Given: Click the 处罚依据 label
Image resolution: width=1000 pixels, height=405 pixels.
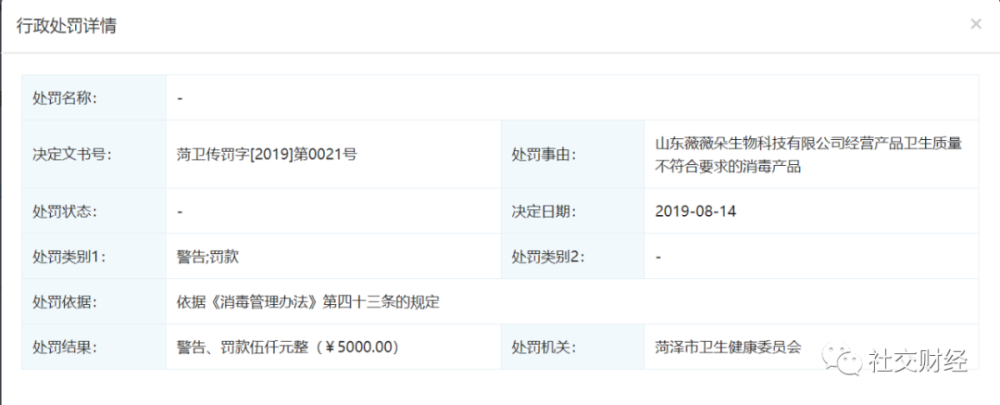Looking at the screenshot, I should pyautogui.click(x=64, y=301).
